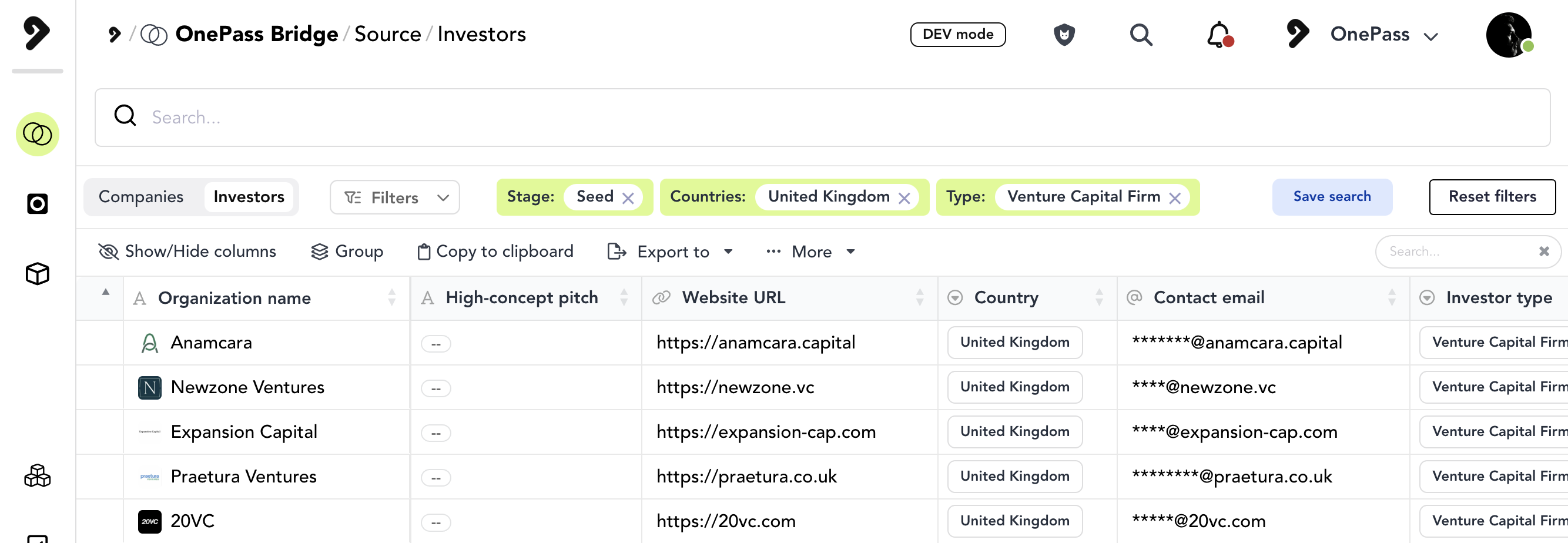Image resolution: width=1568 pixels, height=543 pixels.
Task: Remove the United Kingdom country filter
Action: pyautogui.click(x=904, y=198)
